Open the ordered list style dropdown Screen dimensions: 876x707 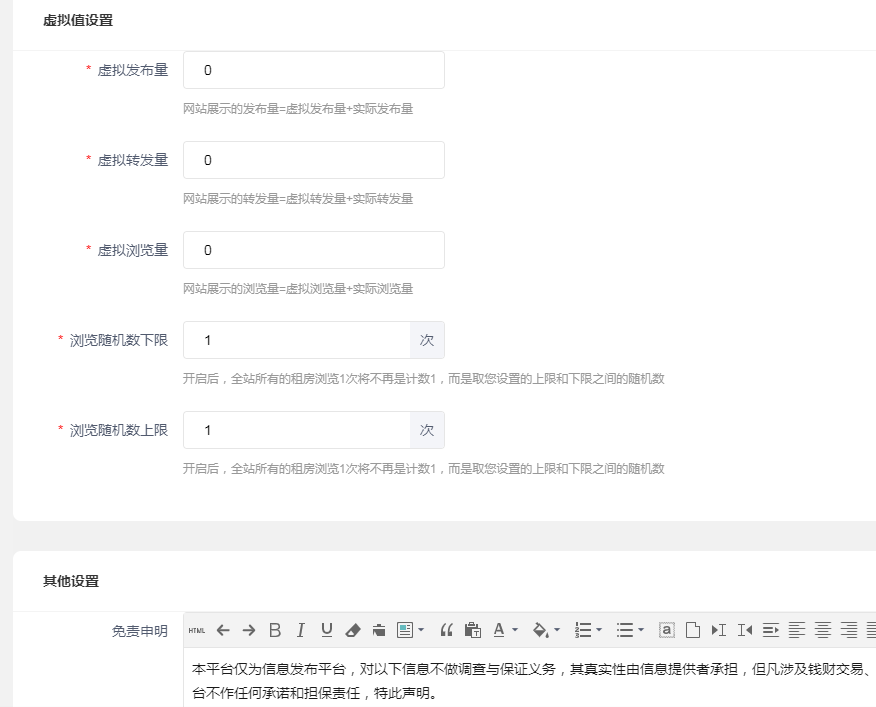tap(599, 630)
